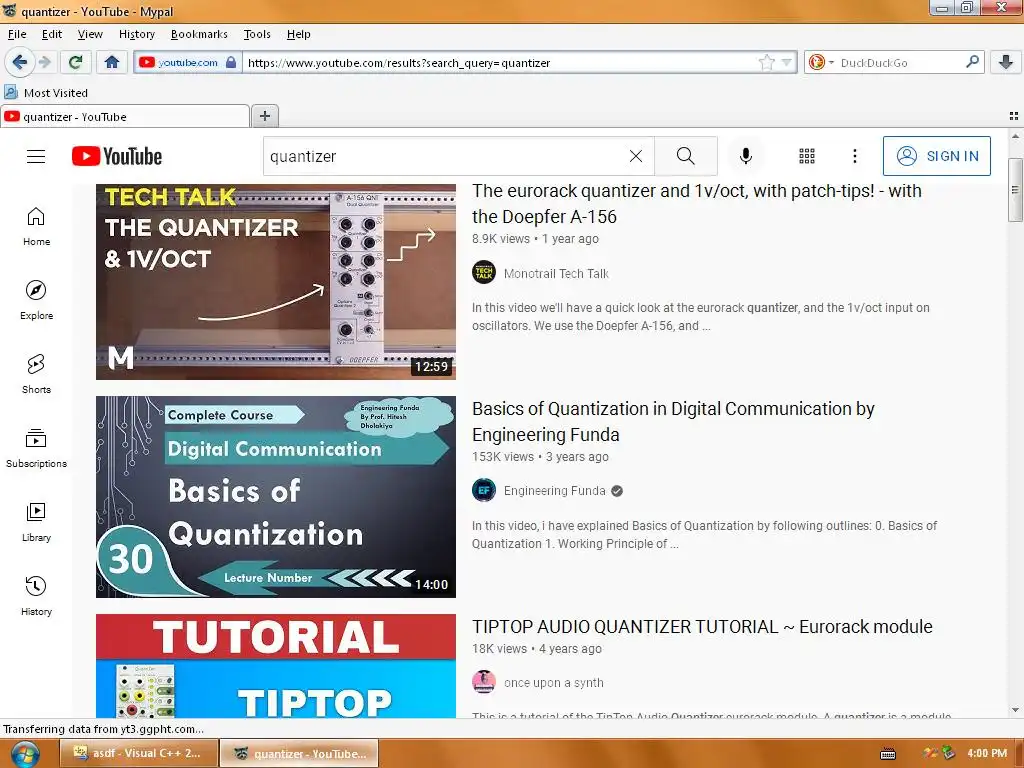Open the downloads arrow button
This screenshot has width=1024, height=768.
point(1006,62)
